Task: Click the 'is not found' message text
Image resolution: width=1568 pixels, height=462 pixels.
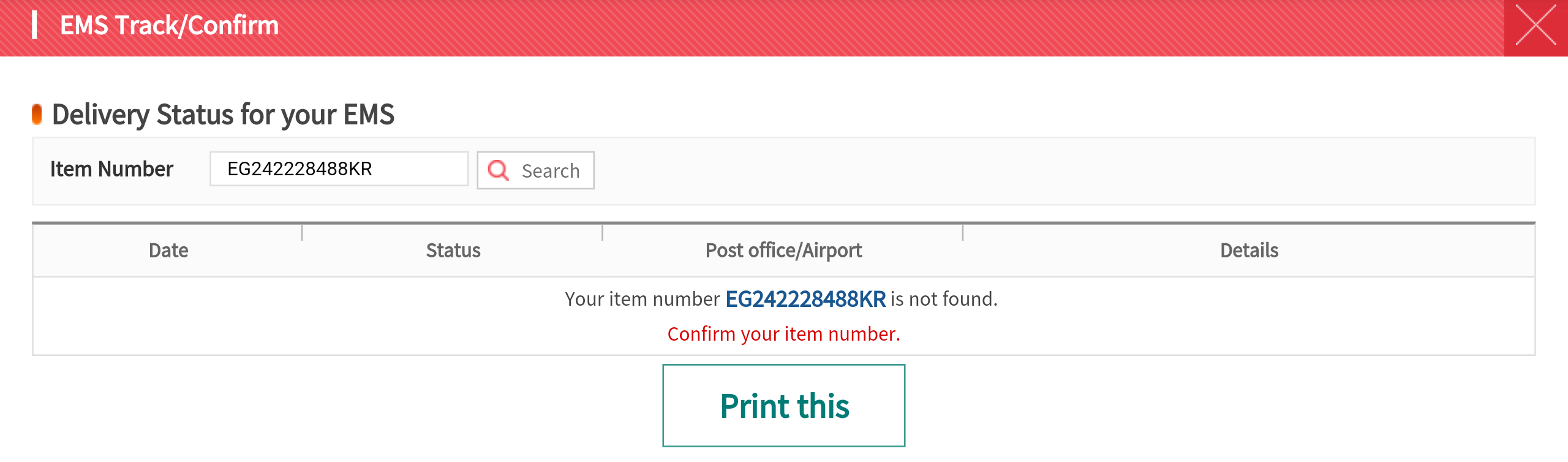Action: click(944, 299)
